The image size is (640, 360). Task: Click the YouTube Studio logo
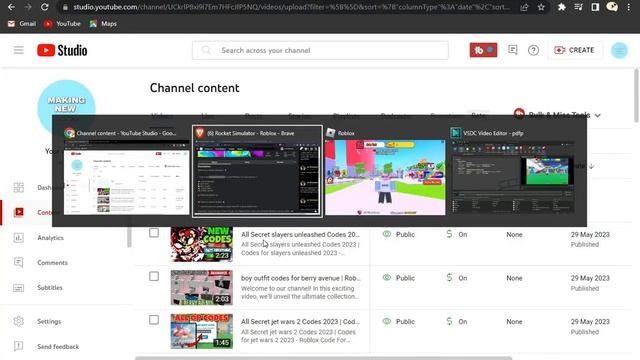(62, 50)
